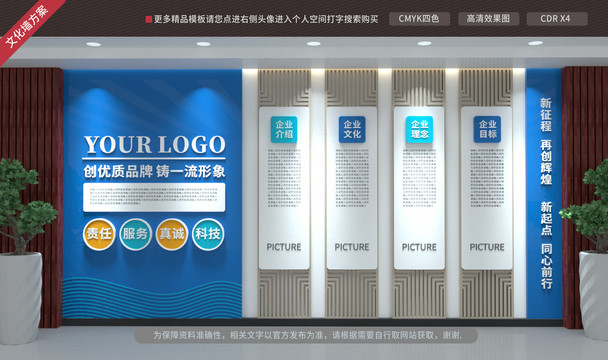The image size is (608, 360).
Task: Click the 企业目标 square icon
Action: (x=487, y=130)
